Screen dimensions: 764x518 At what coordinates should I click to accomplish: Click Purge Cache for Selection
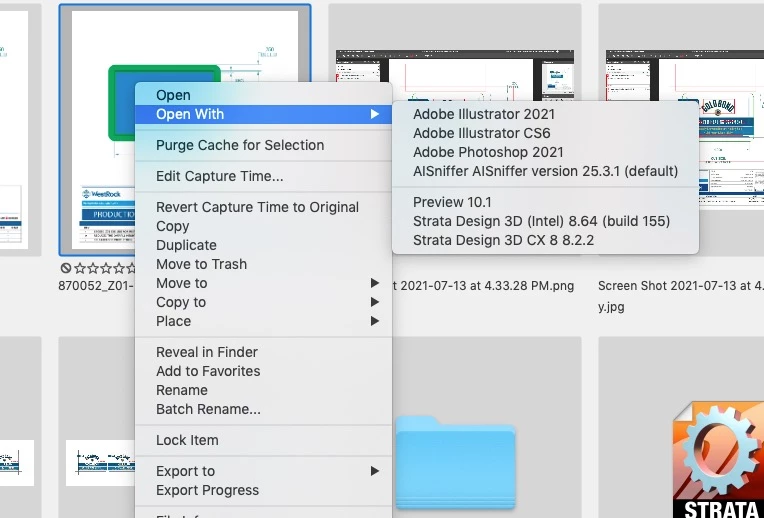(x=263, y=145)
